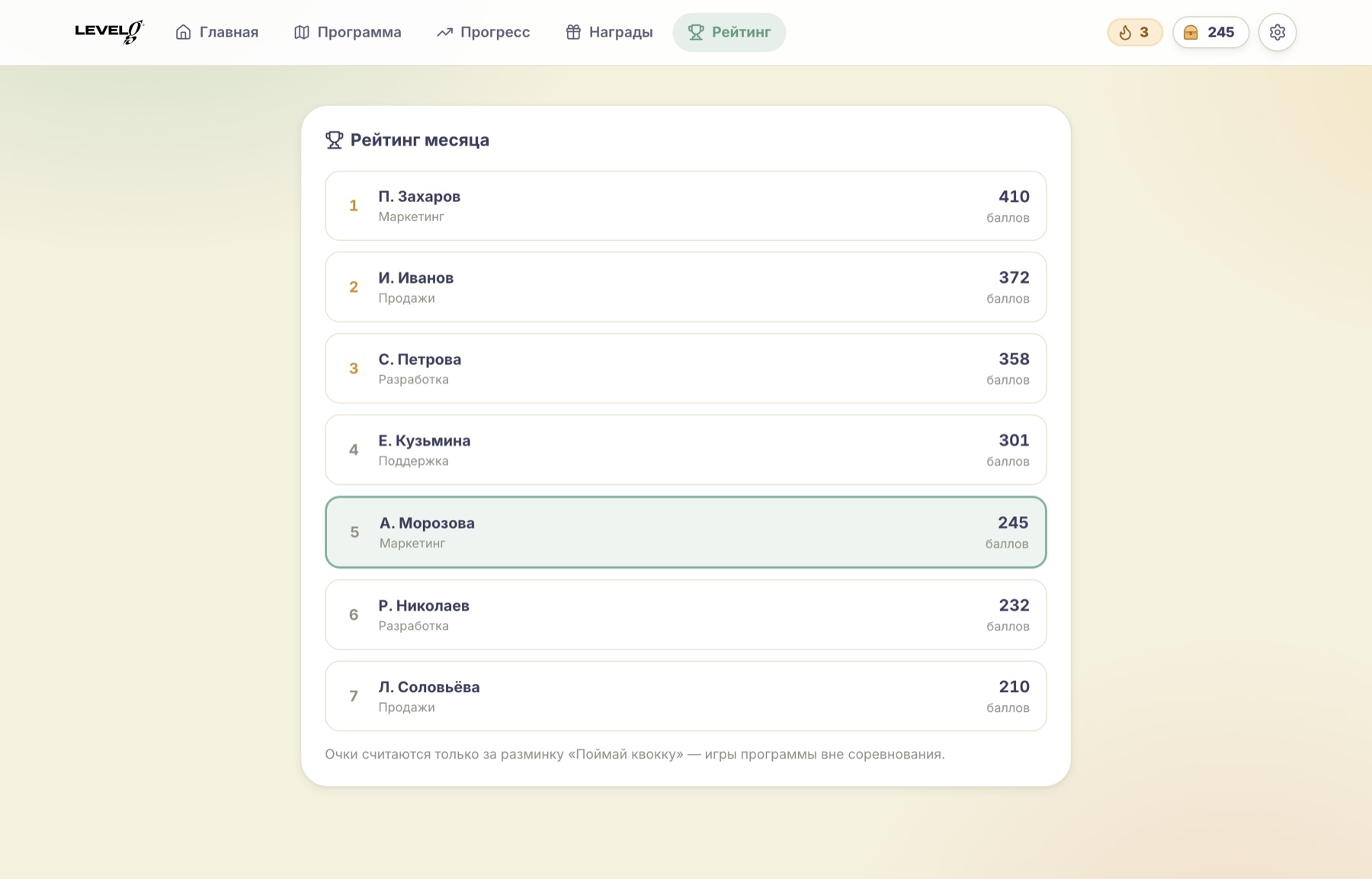Click the 210 score value
Image resolution: width=1372 pixels, height=879 pixels.
[x=1014, y=687]
